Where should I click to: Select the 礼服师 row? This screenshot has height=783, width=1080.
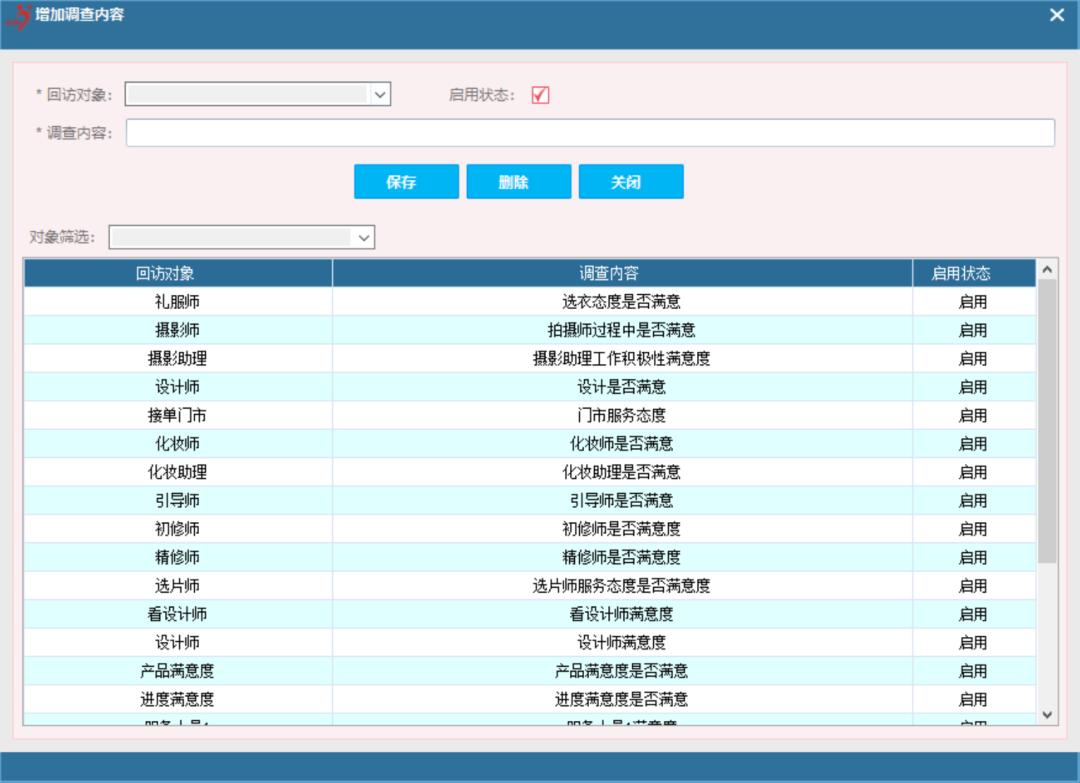click(x=178, y=302)
